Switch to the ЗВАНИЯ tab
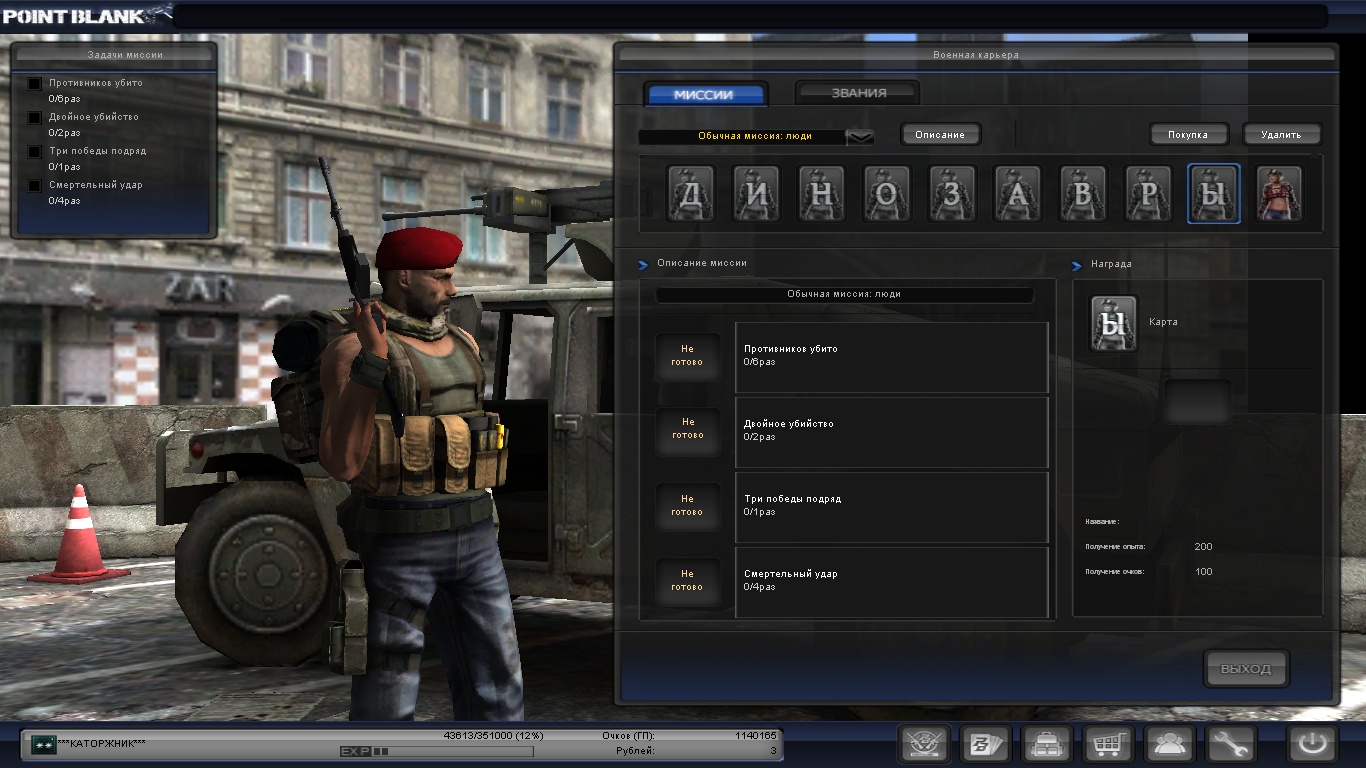1366x768 pixels. 858,93
